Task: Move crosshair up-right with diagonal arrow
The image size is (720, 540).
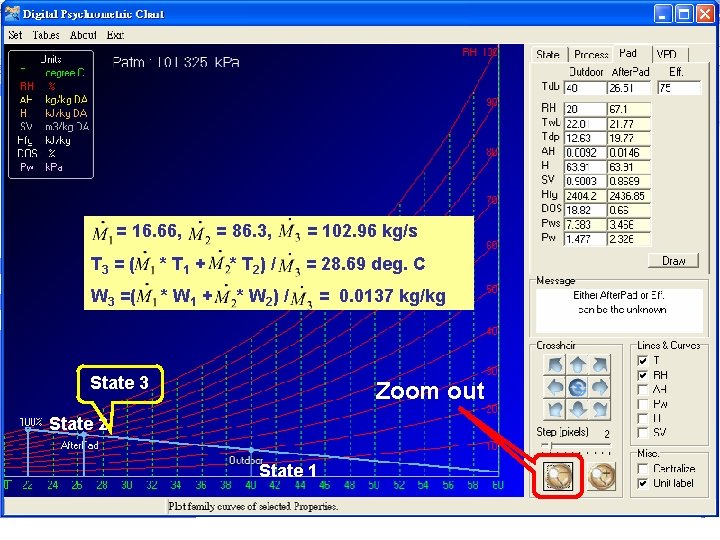Action: pyautogui.click(x=600, y=365)
